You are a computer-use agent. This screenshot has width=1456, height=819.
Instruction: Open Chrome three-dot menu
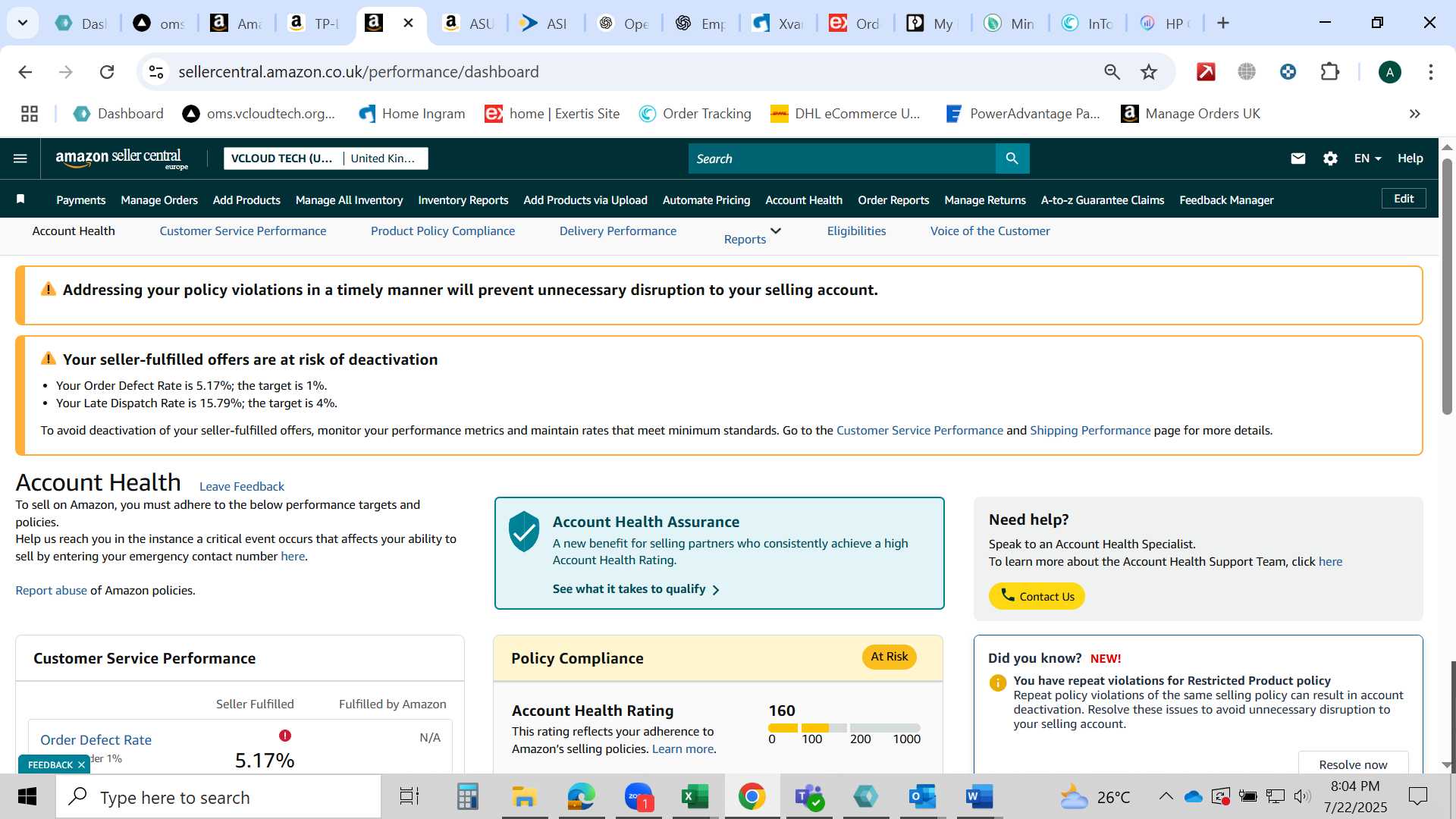(x=1431, y=72)
